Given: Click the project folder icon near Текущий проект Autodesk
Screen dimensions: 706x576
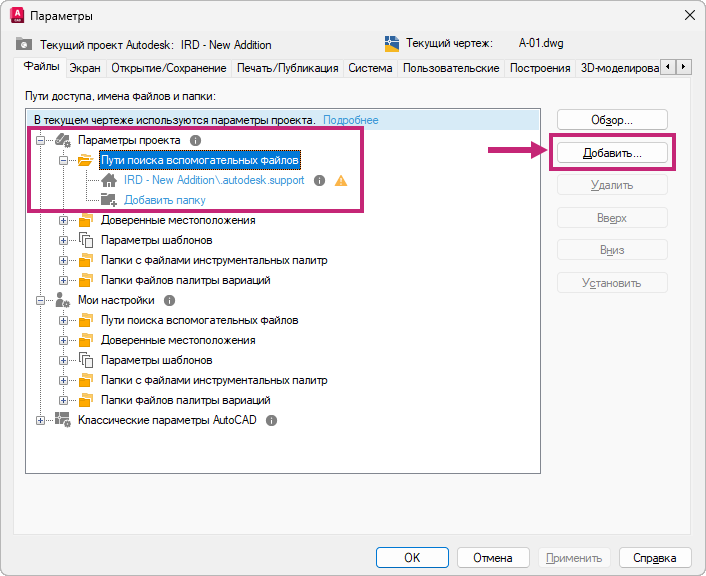Looking at the screenshot, I should 24,44.
